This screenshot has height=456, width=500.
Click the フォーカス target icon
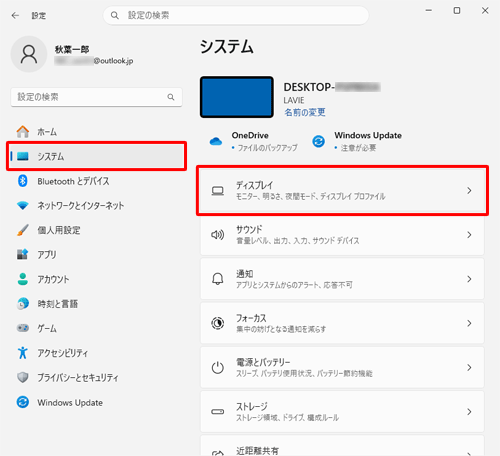[218, 323]
